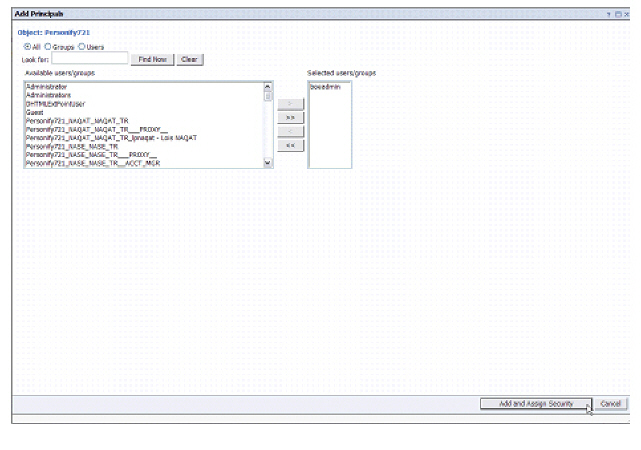Click the help question mark icon
Image resolution: width=641 pixels, height=450 pixels.
(608, 13)
